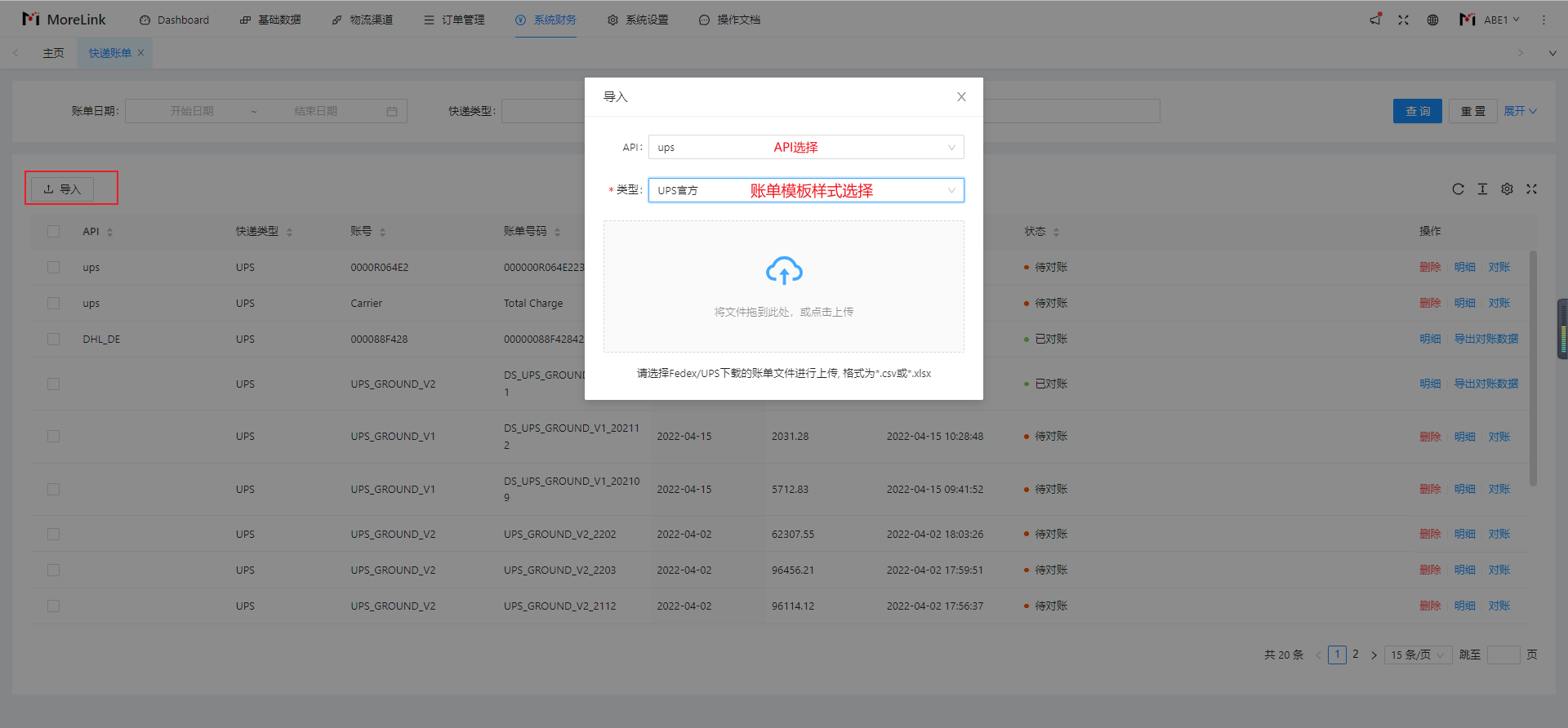This screenshot has width=1568, height=728.
Task: Open the API dropdown showing ups
Action: click(x=805, y=148)
